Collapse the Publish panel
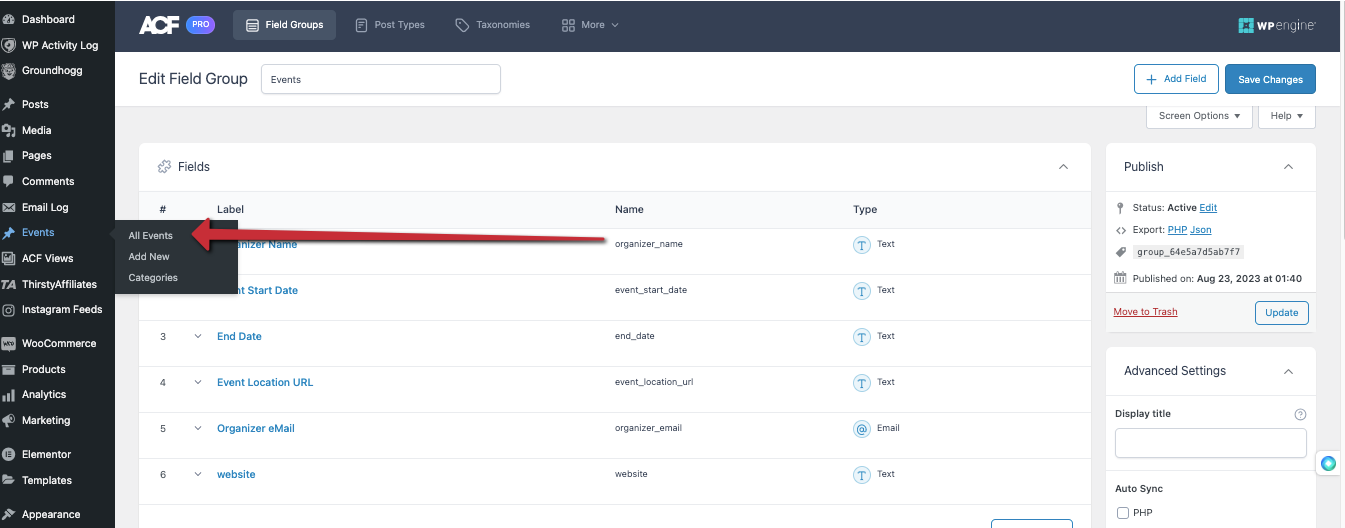 click(x=1288, y=167)
